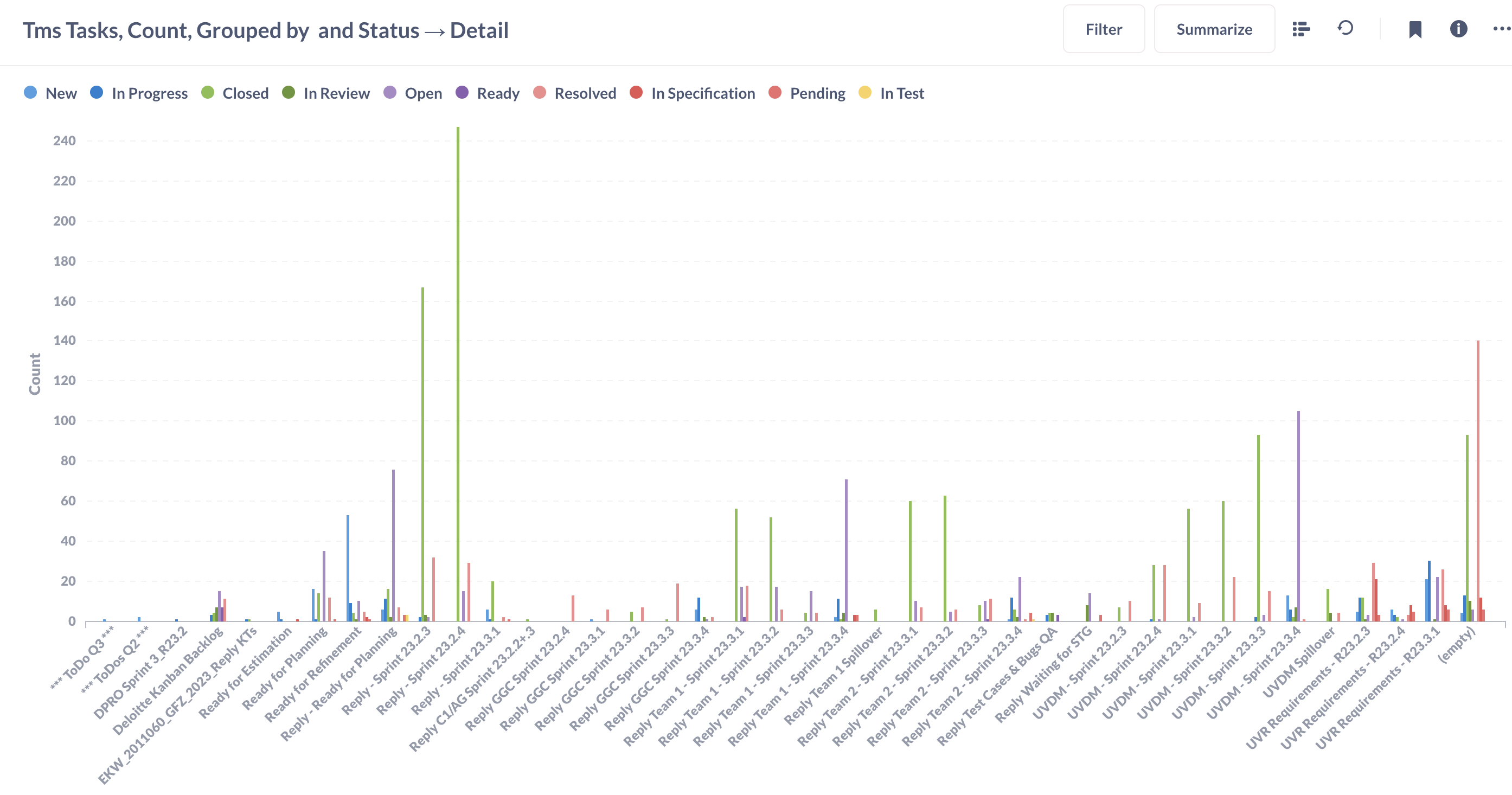The image size is (1512, 795).
Task: Click the table view icon
Action: (x=1300, y=29)
